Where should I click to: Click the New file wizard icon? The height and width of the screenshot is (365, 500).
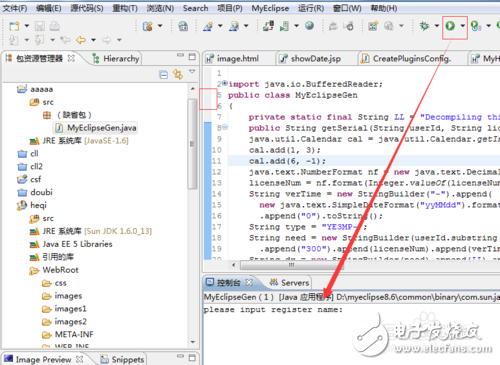click(14, 26)
